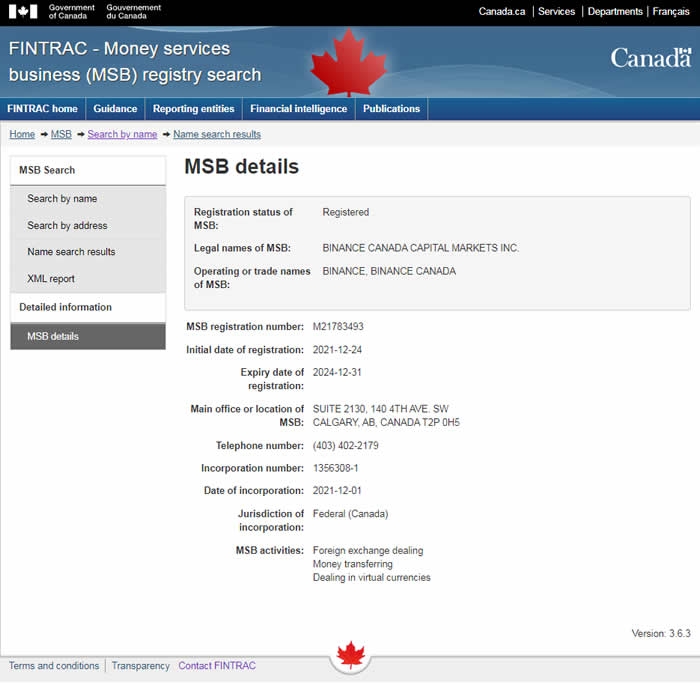This screenshot has width=700, height=683.
Task: Click the FINTRAC MSB registry search banner title
Action: tap(135, 62)
